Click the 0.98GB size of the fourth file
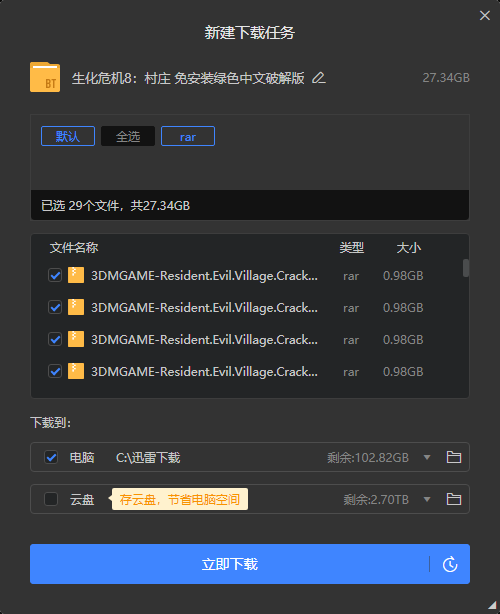Viewport: 500px width, 614px height. tap(403, 372)
